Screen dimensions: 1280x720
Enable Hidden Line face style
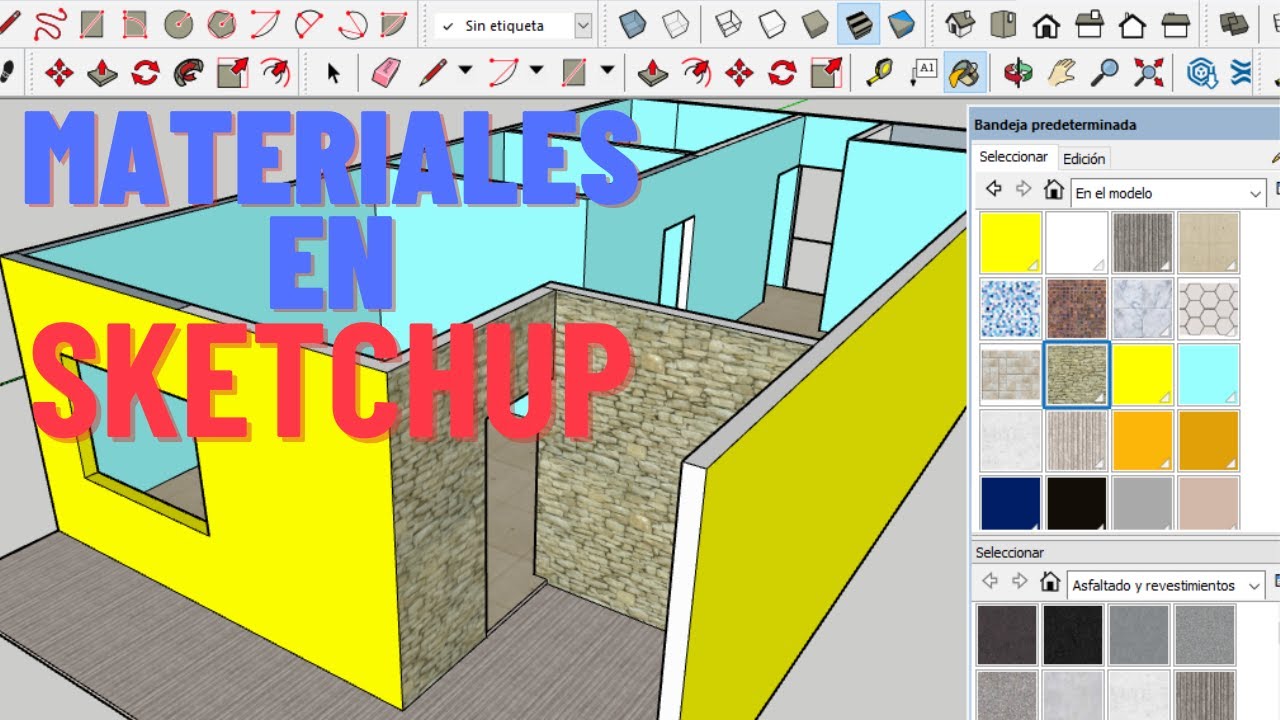pyautogui.click(x=772, y=24)
